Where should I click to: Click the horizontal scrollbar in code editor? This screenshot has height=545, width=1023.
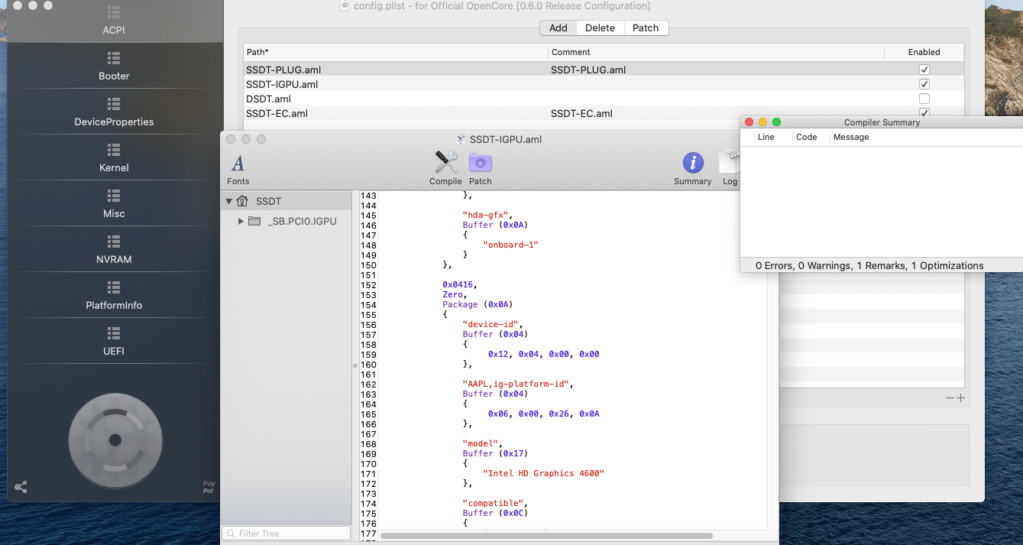pyautogui.click(x=546, y=536)
